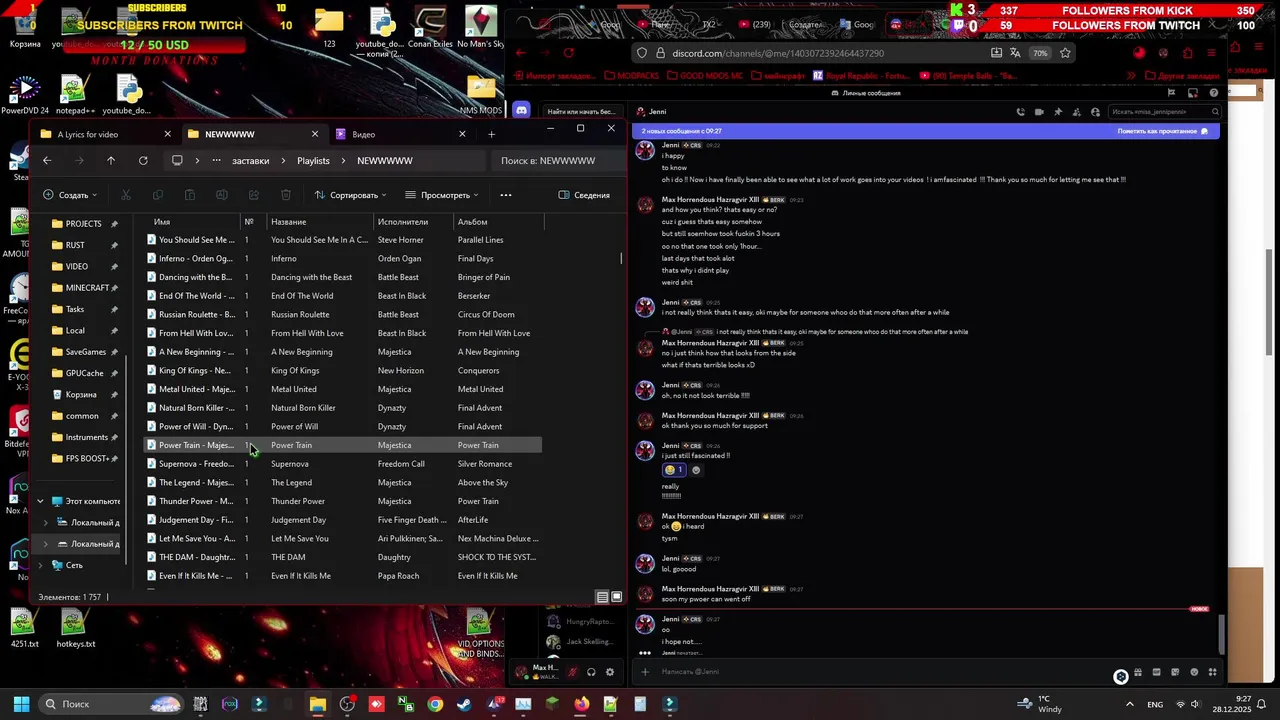Toggle system volume speaker icon in tray
The width and height of the screenshot is (1280, 720).
[x=1195, y=704]
